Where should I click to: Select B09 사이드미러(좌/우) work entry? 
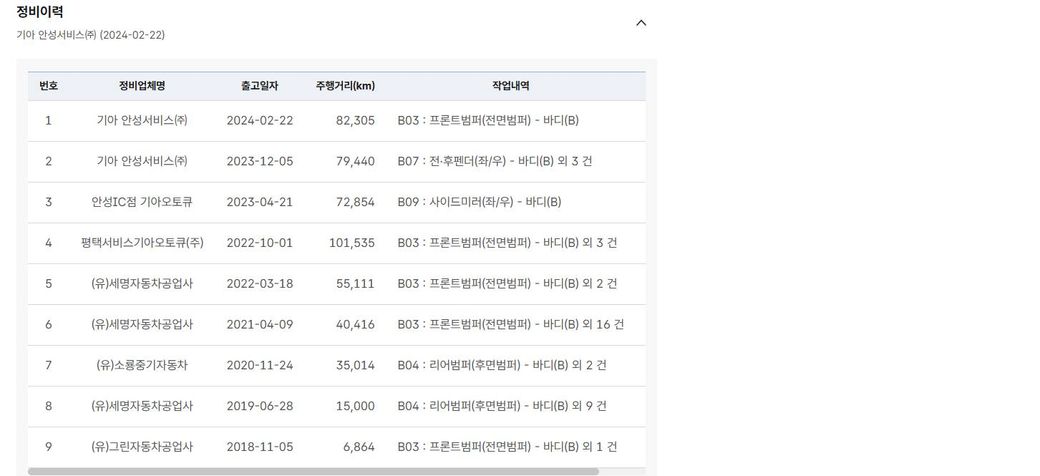[x=479, y=203]
